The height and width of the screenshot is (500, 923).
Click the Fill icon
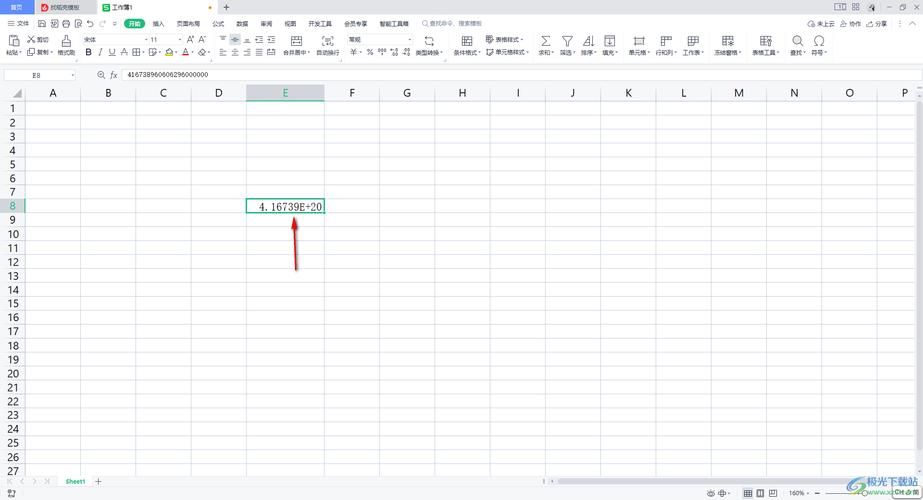(610, 41)
